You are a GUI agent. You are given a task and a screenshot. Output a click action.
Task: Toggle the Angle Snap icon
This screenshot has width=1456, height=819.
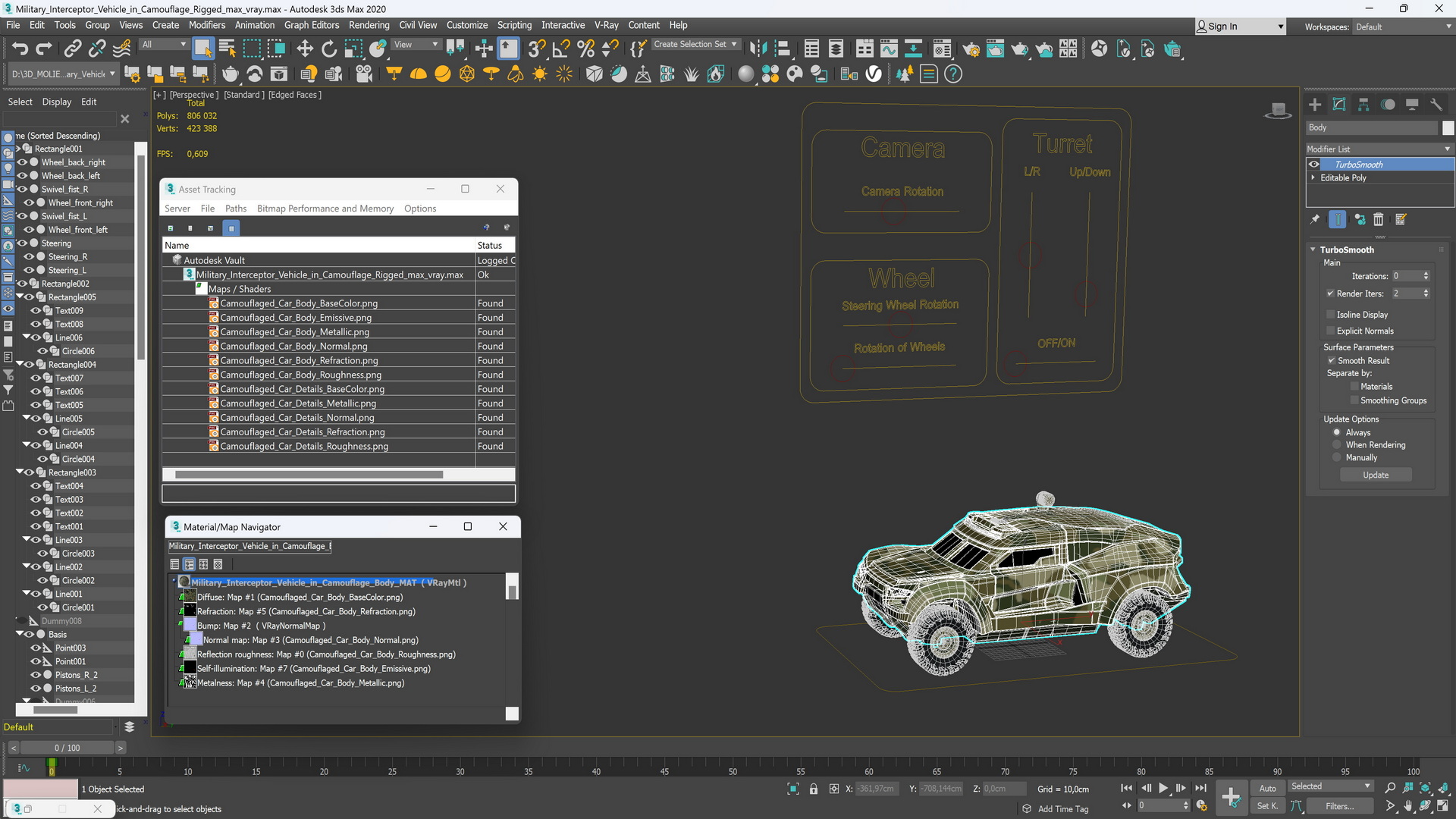(561, 49)
